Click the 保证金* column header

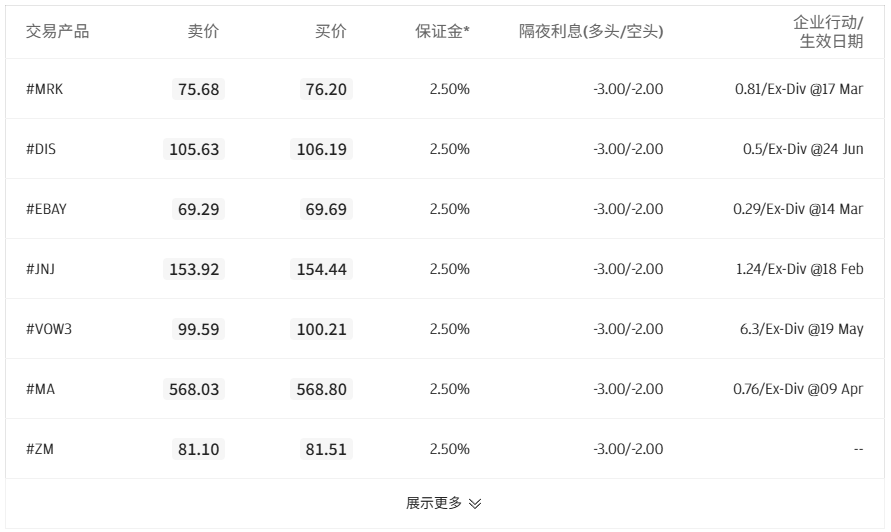443,31
